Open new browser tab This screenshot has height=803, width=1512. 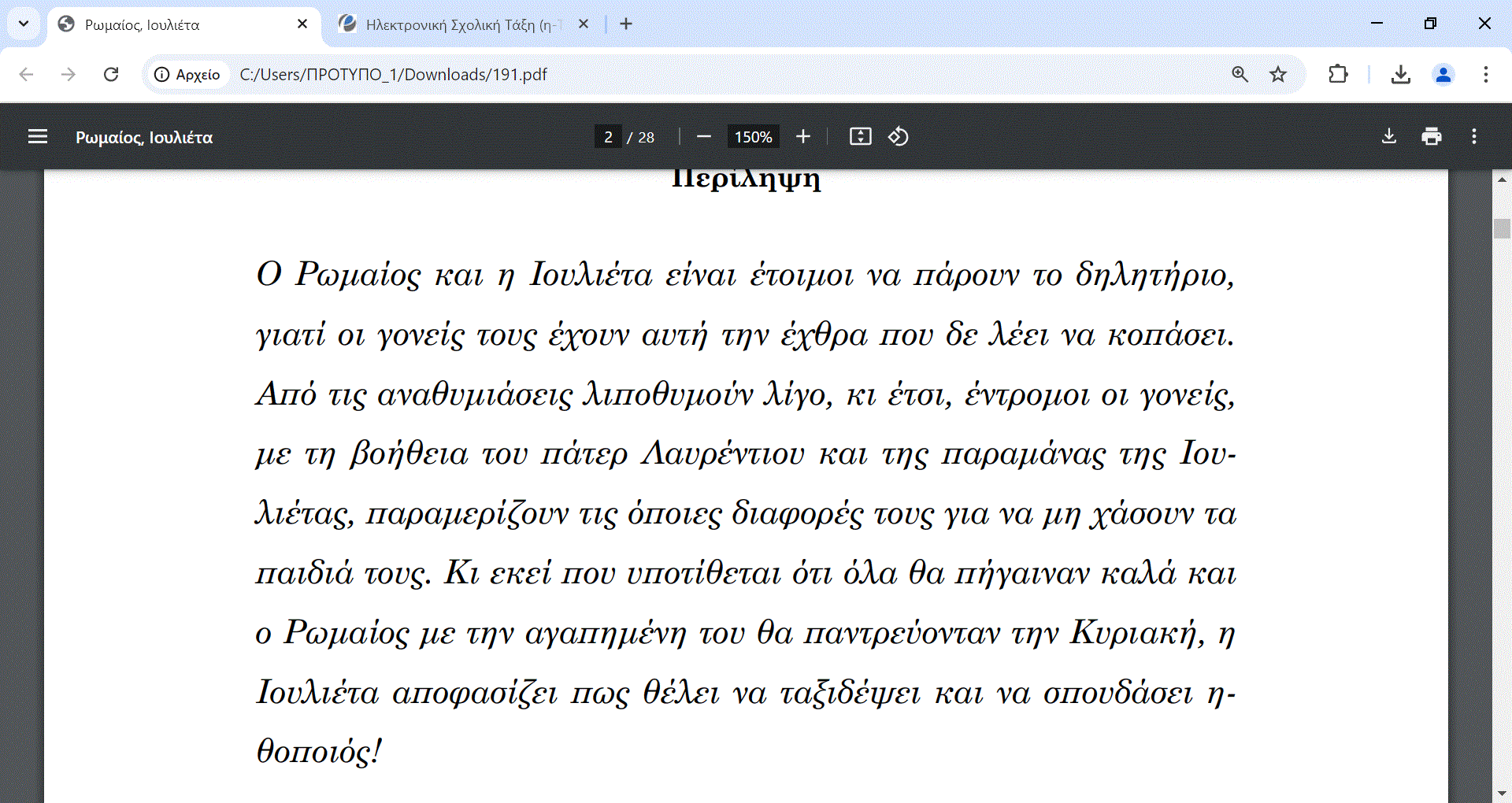(x=626, y=24)
